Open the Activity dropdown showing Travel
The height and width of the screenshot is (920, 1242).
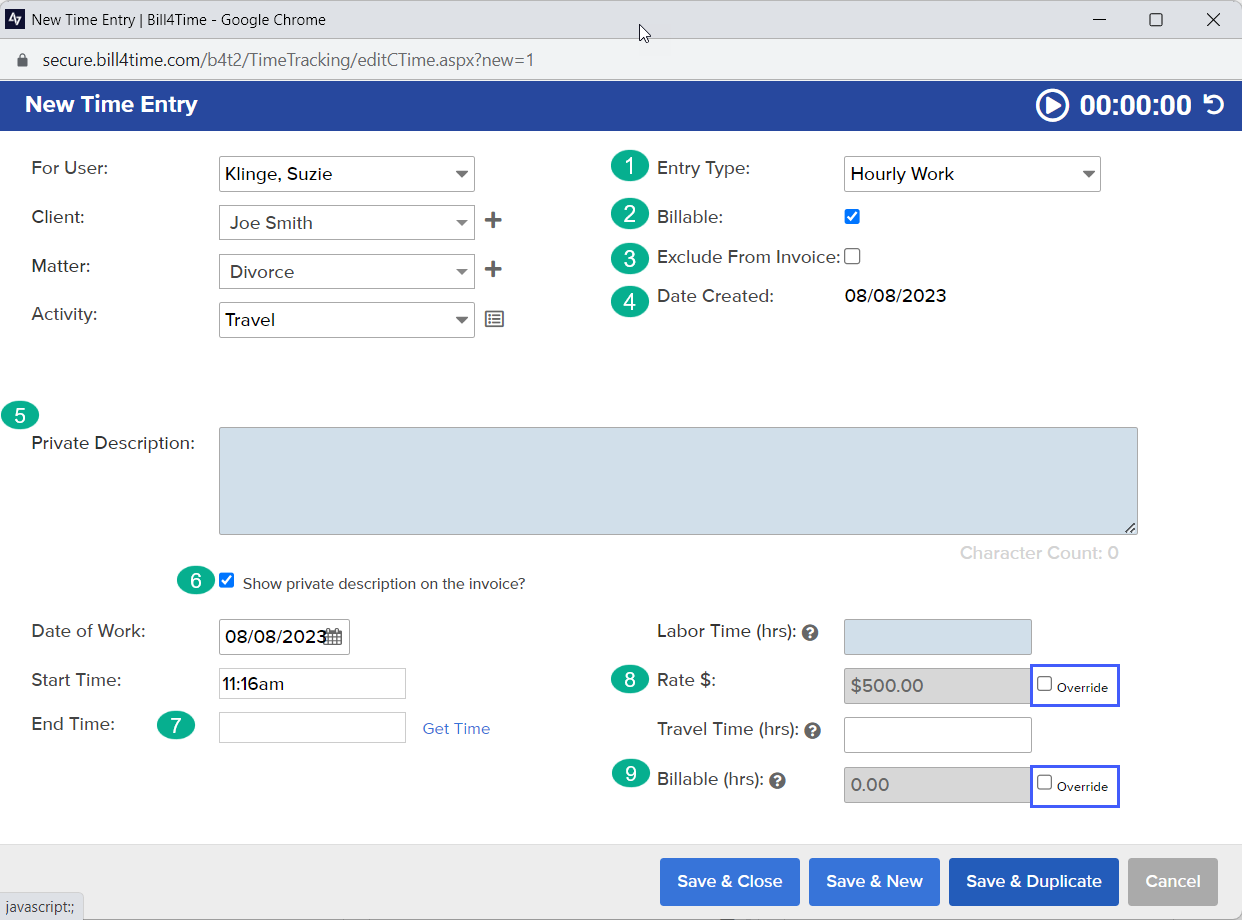(x=347, y=320)
